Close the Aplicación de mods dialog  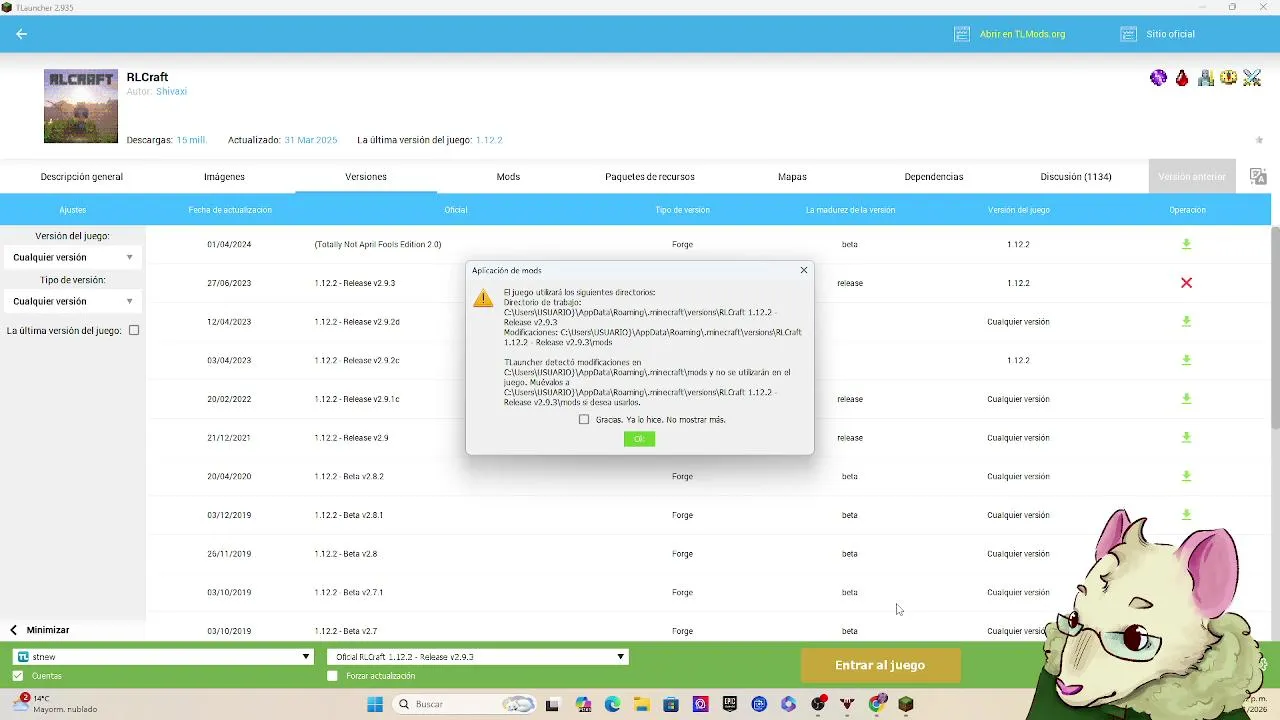click(x=803, y=270)
